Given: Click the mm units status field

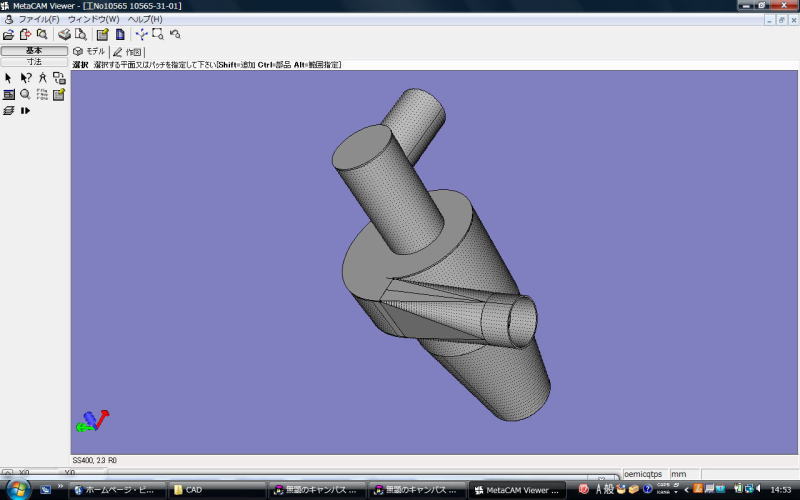Looking at the screenshot, I should [685, 474].
